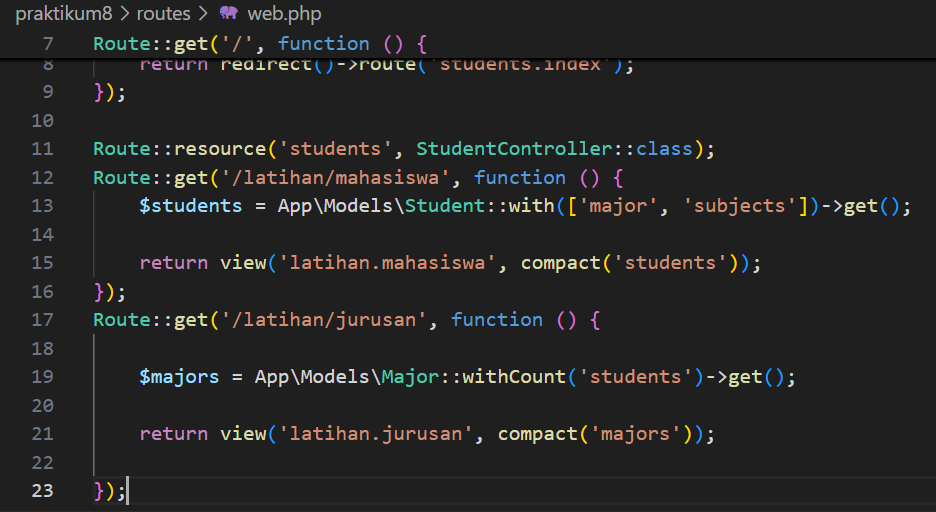
Task: Click the praktikum8 breadcrumb segment
Action: coord(63,14)
